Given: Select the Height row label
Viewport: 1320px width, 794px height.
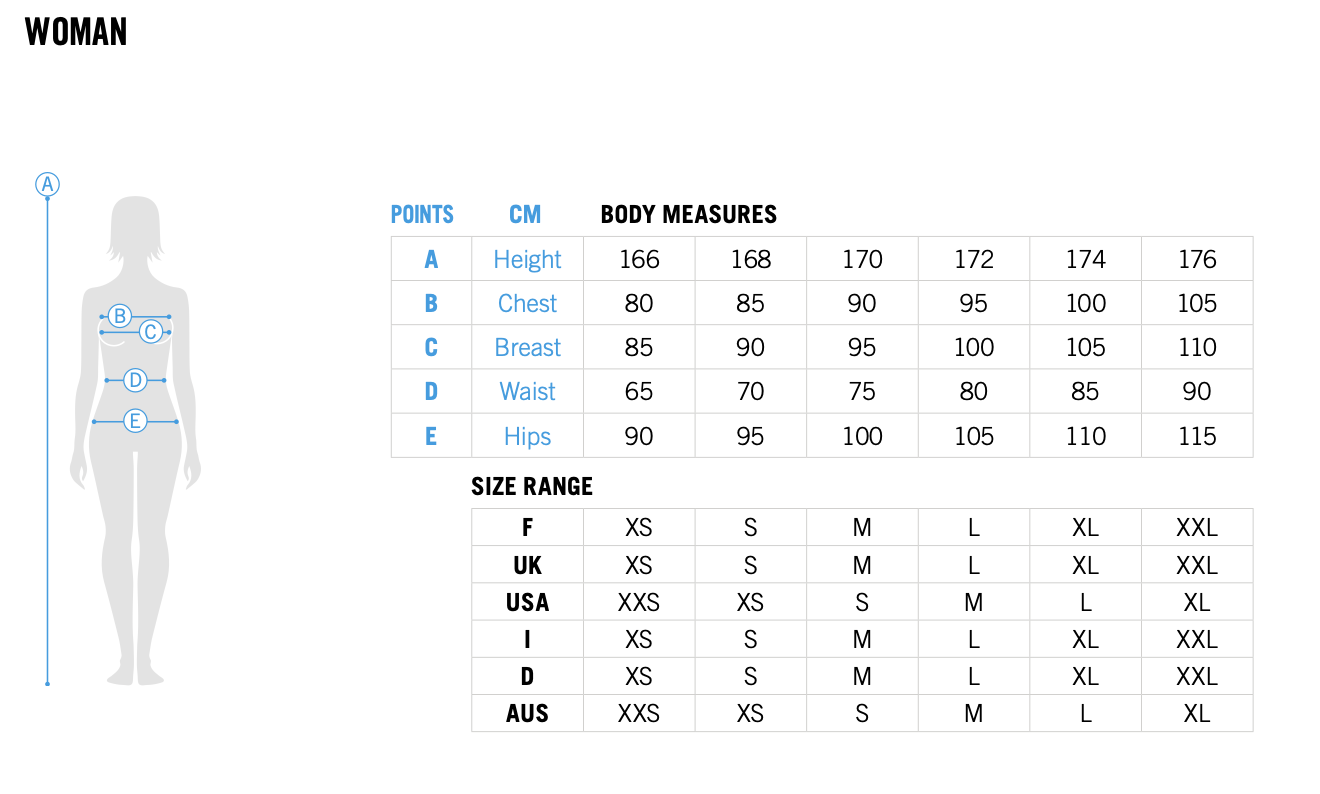Looking at the screenshot, I should coord(527,260).
